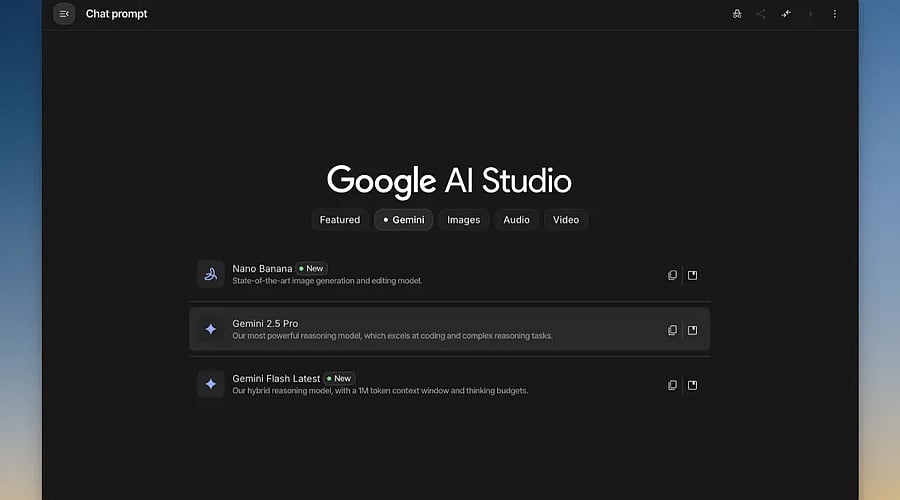Pick the Gemini Flash Latest model title

tap(276, 379)
